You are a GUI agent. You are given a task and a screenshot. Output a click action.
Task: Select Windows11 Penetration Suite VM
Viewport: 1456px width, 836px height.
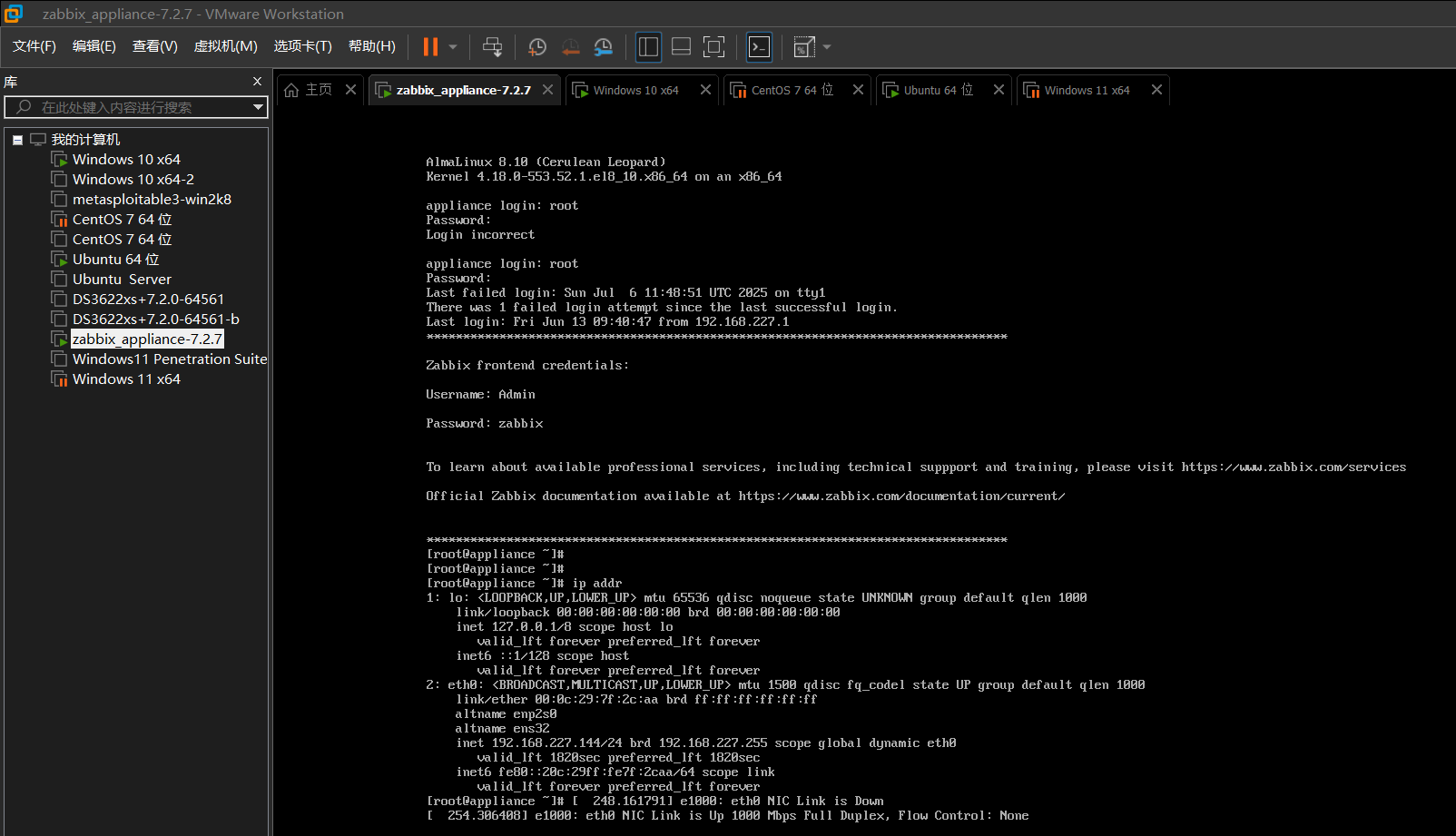170,359
